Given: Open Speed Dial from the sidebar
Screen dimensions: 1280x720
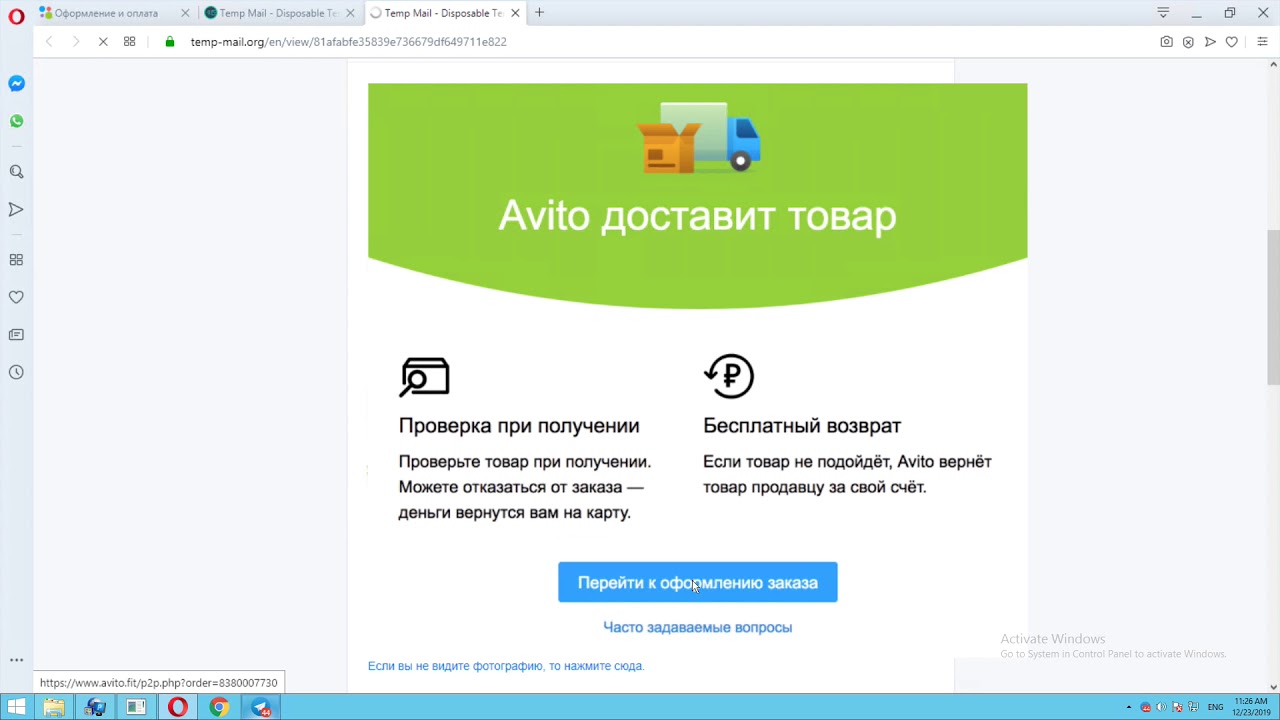Looking at the screenshot, I should (16, 260).
